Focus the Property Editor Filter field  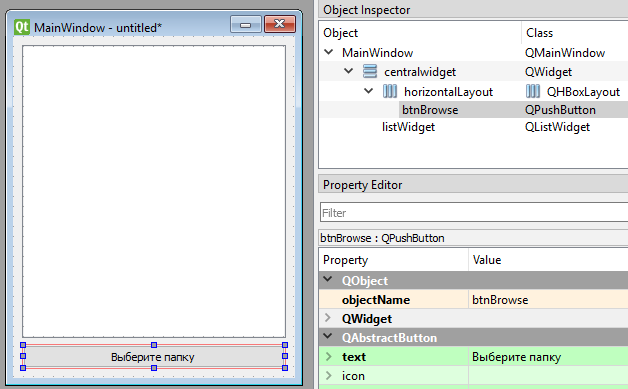pos(474,212)
